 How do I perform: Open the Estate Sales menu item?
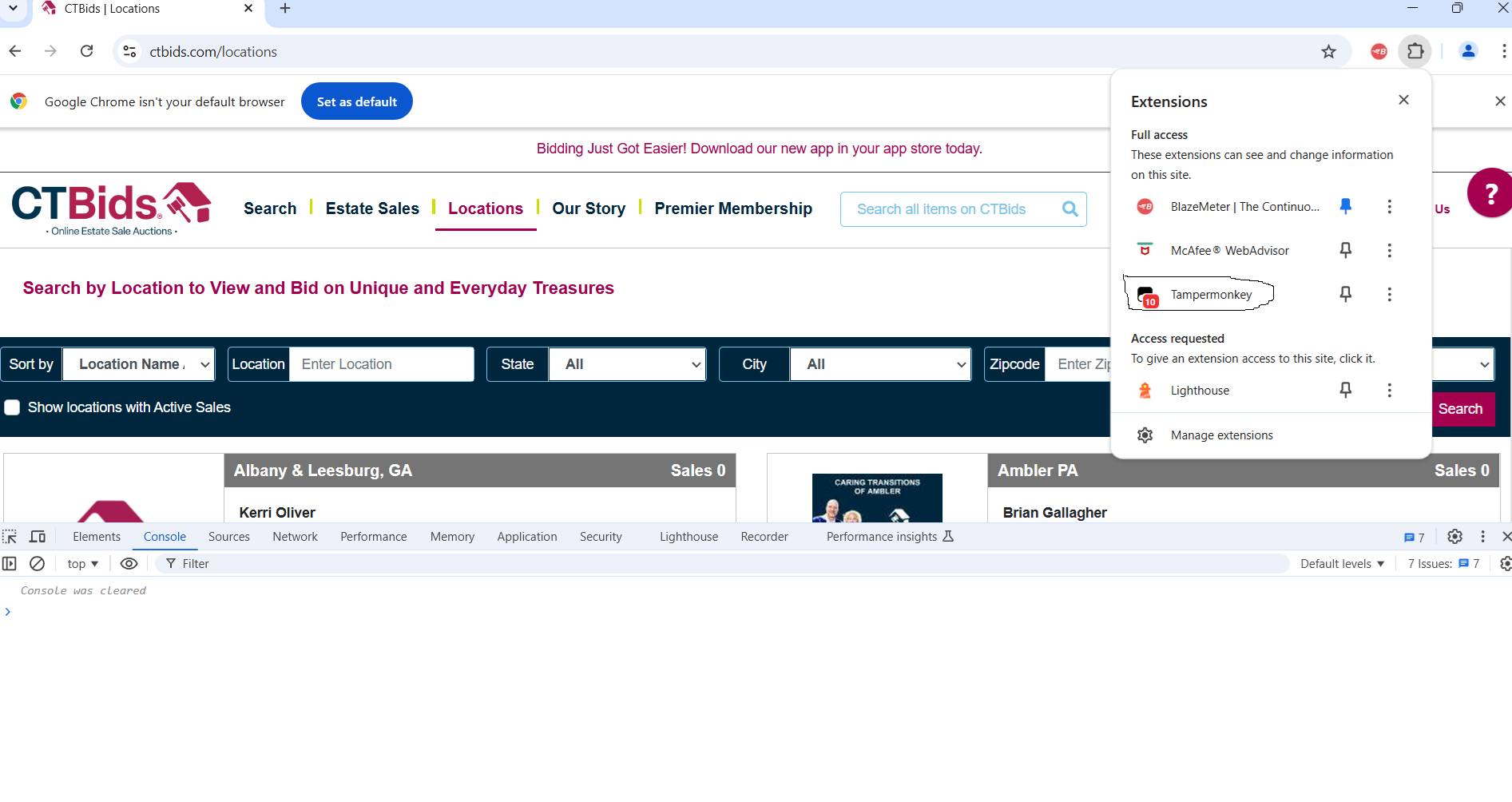[x=372, y=208]
